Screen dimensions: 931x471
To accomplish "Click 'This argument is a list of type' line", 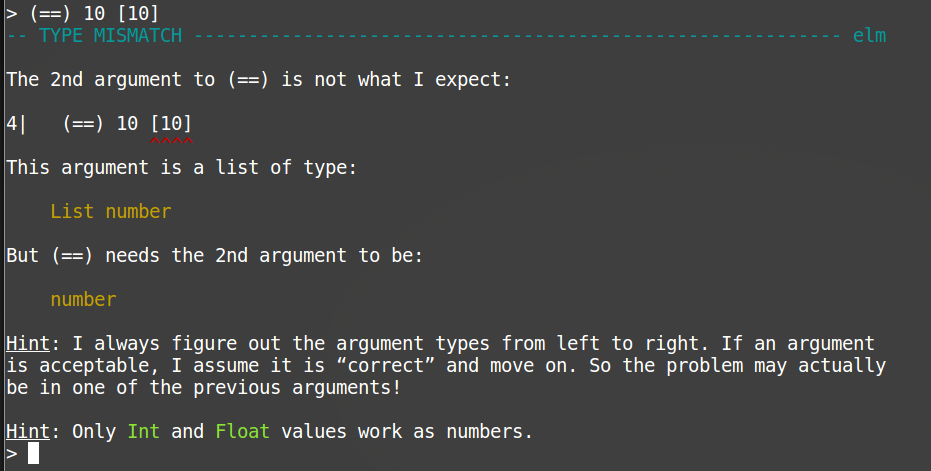I will [182, 167].
